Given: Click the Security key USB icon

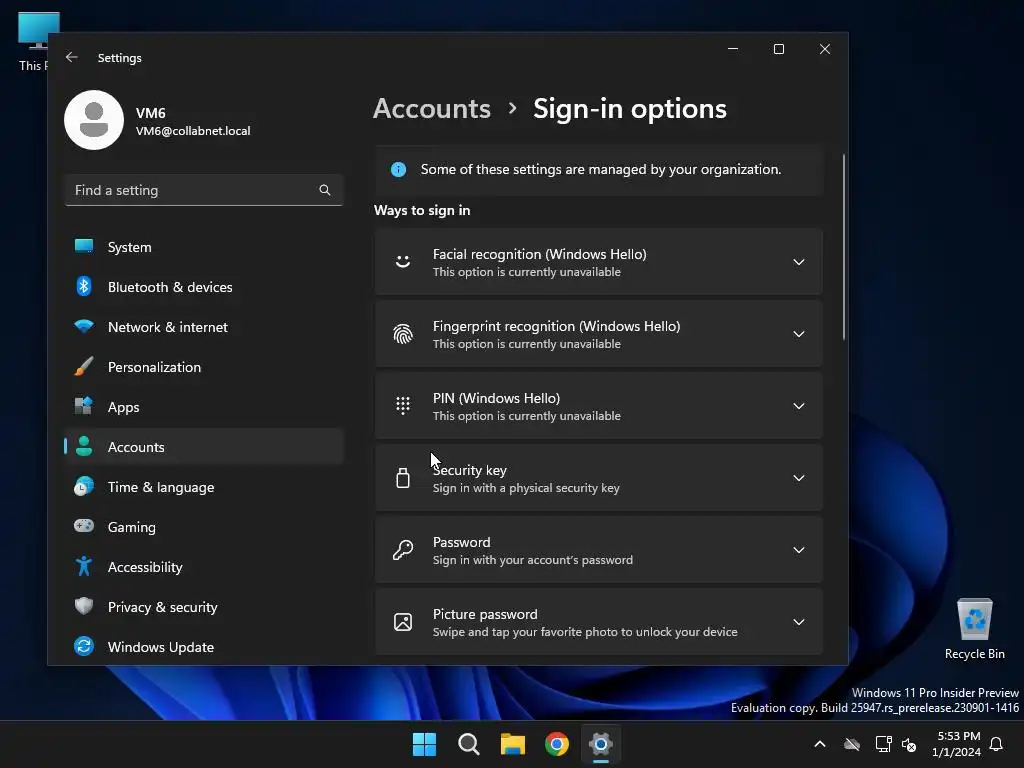Looking at the screenshot, I should click(403, 478).
